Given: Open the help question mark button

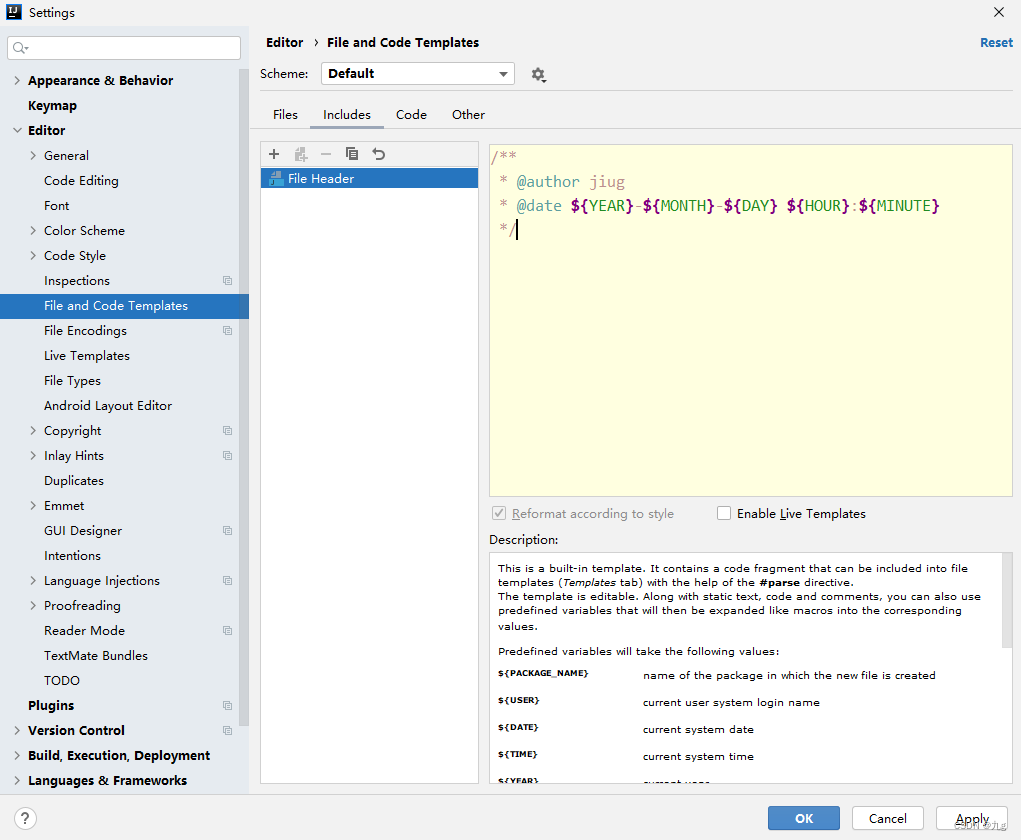Looking at the screenshot, I should pos(25,819).
